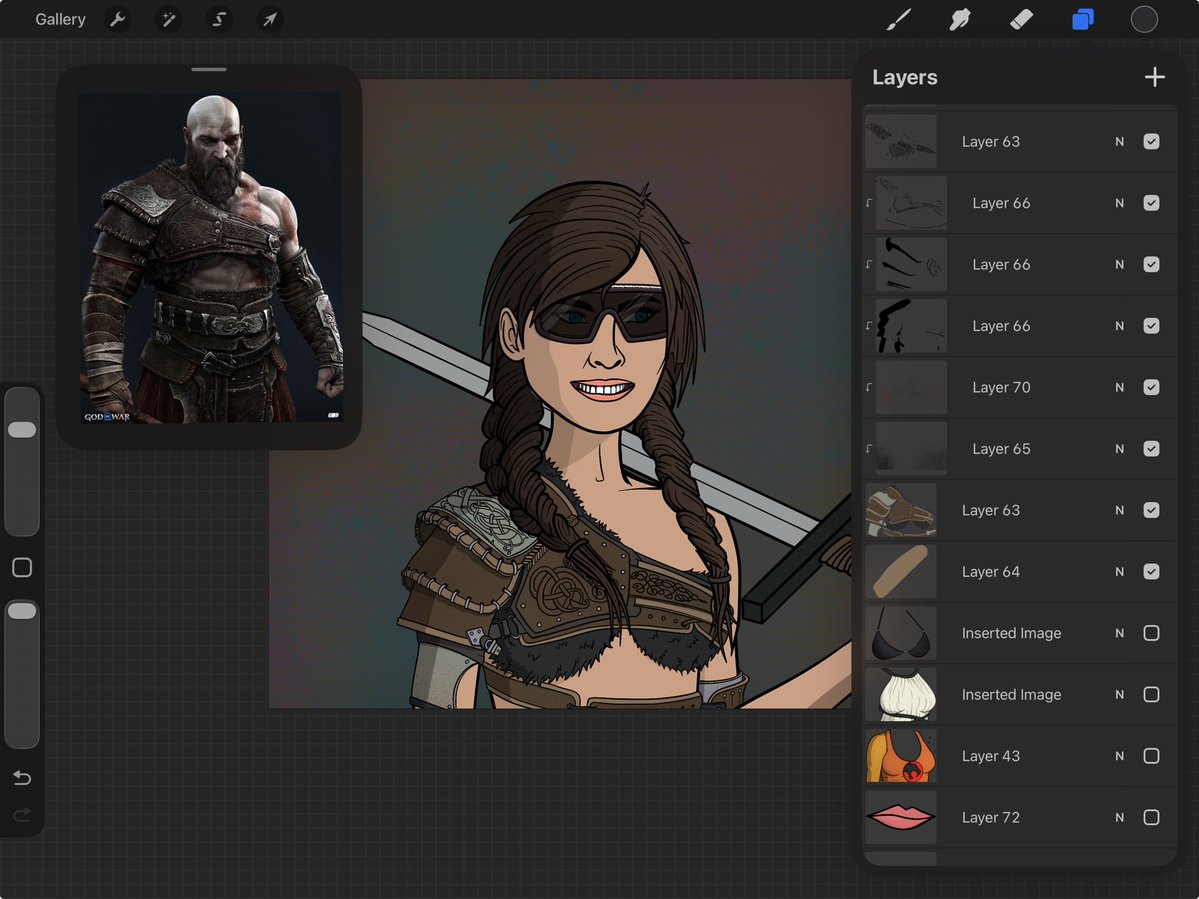This screenshot has height=899, width=1199.
Task: Hide Layer 64
Action: tap(1151, 572)
